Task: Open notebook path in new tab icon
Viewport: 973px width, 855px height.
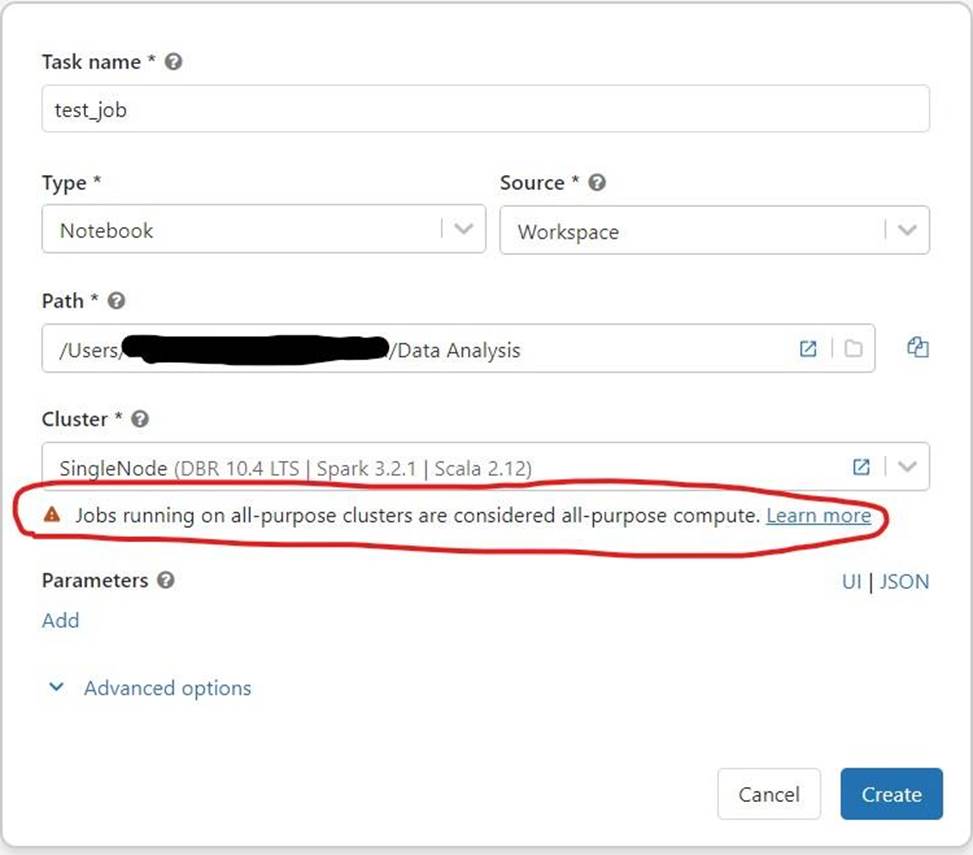Action: 808,349
